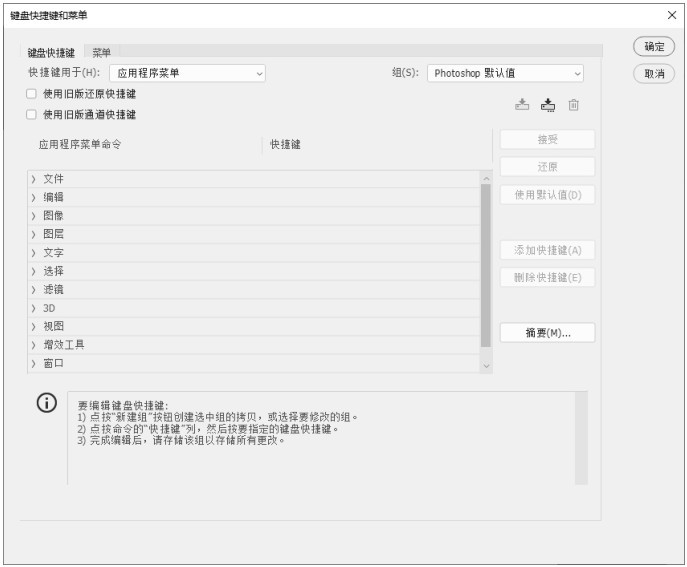Click the 组(S): label

pyautogui.click(x=405, y=72)
